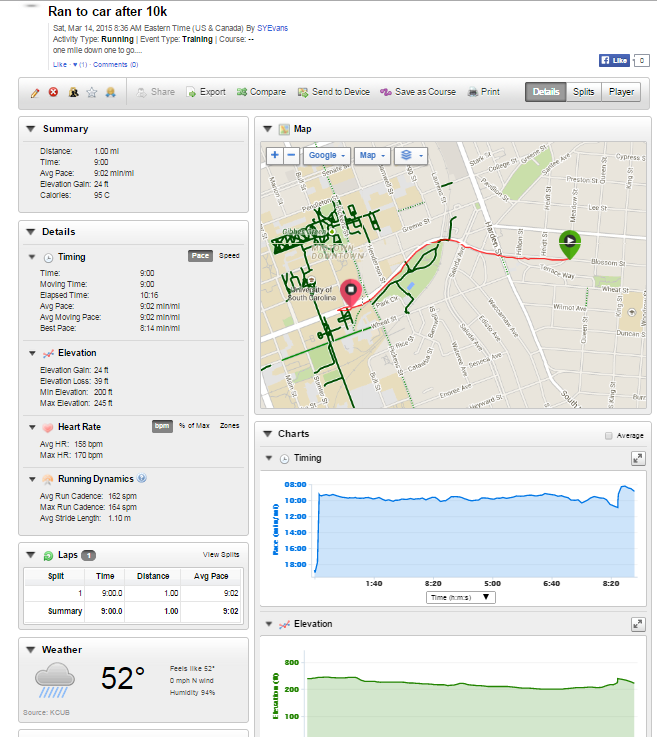Switch heart rate view to Zones
Screen dimensions: 657x737
point(229,426)
